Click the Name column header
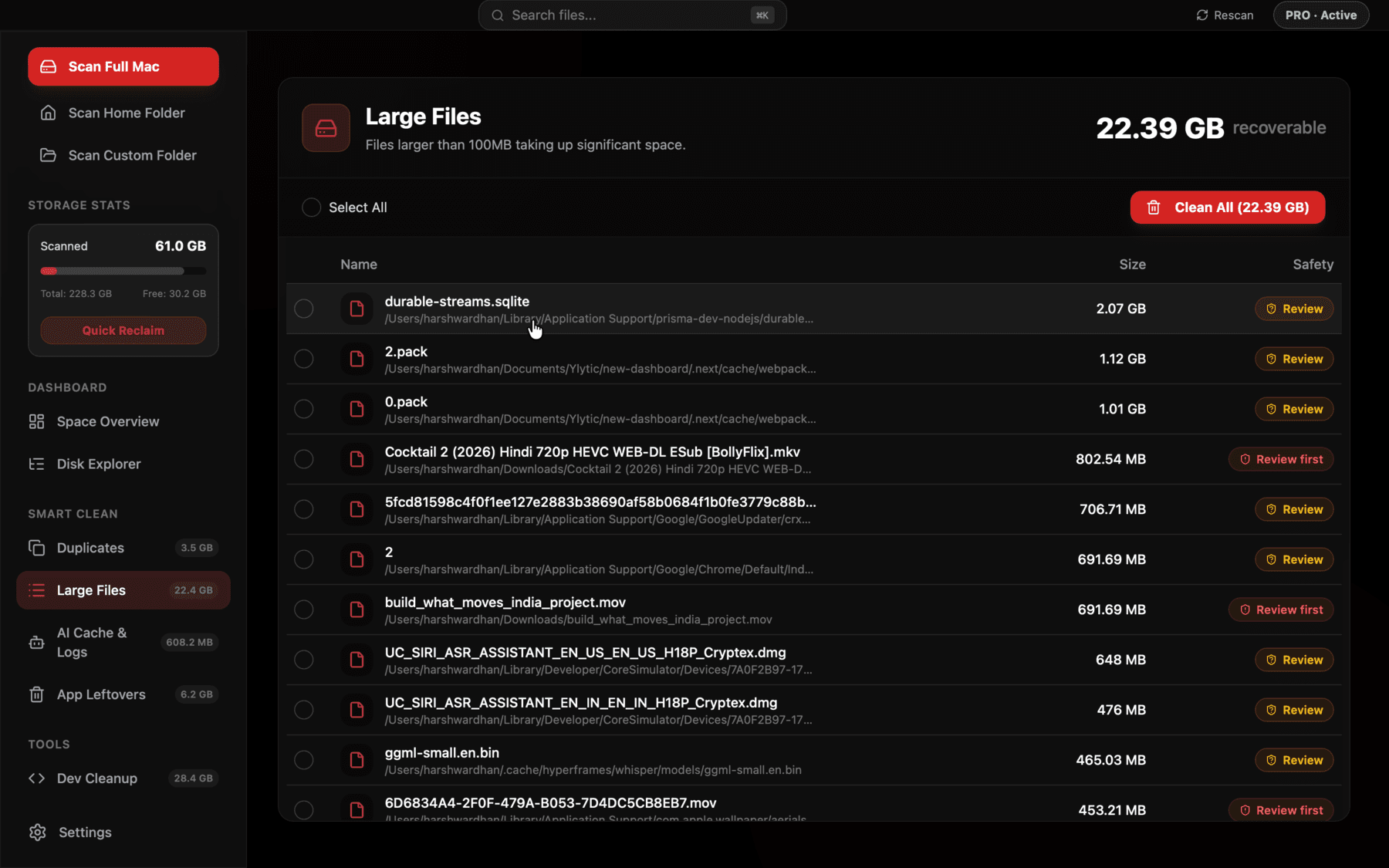 click(359, 265)
